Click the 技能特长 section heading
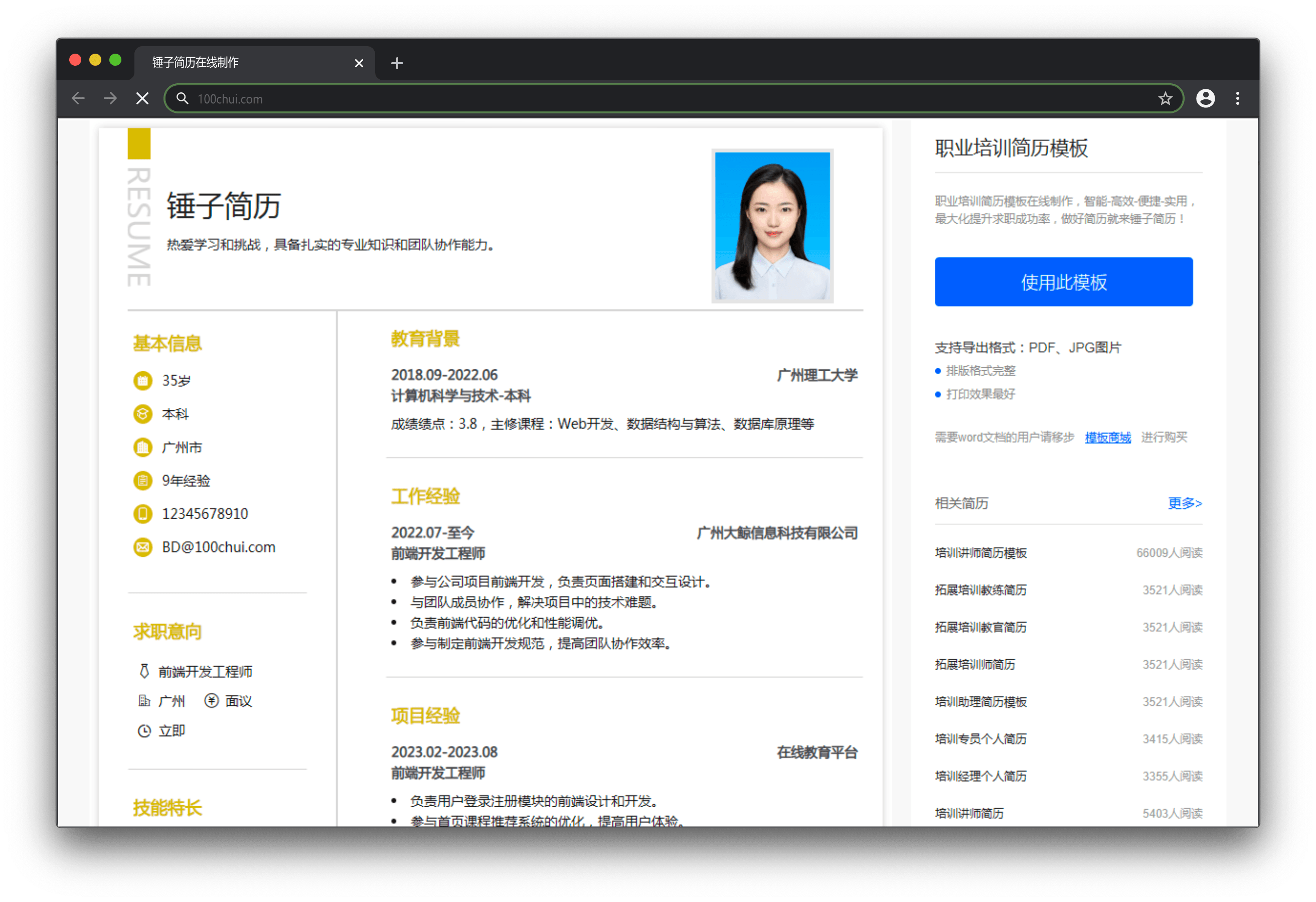1316x902 pixels. 167,808
